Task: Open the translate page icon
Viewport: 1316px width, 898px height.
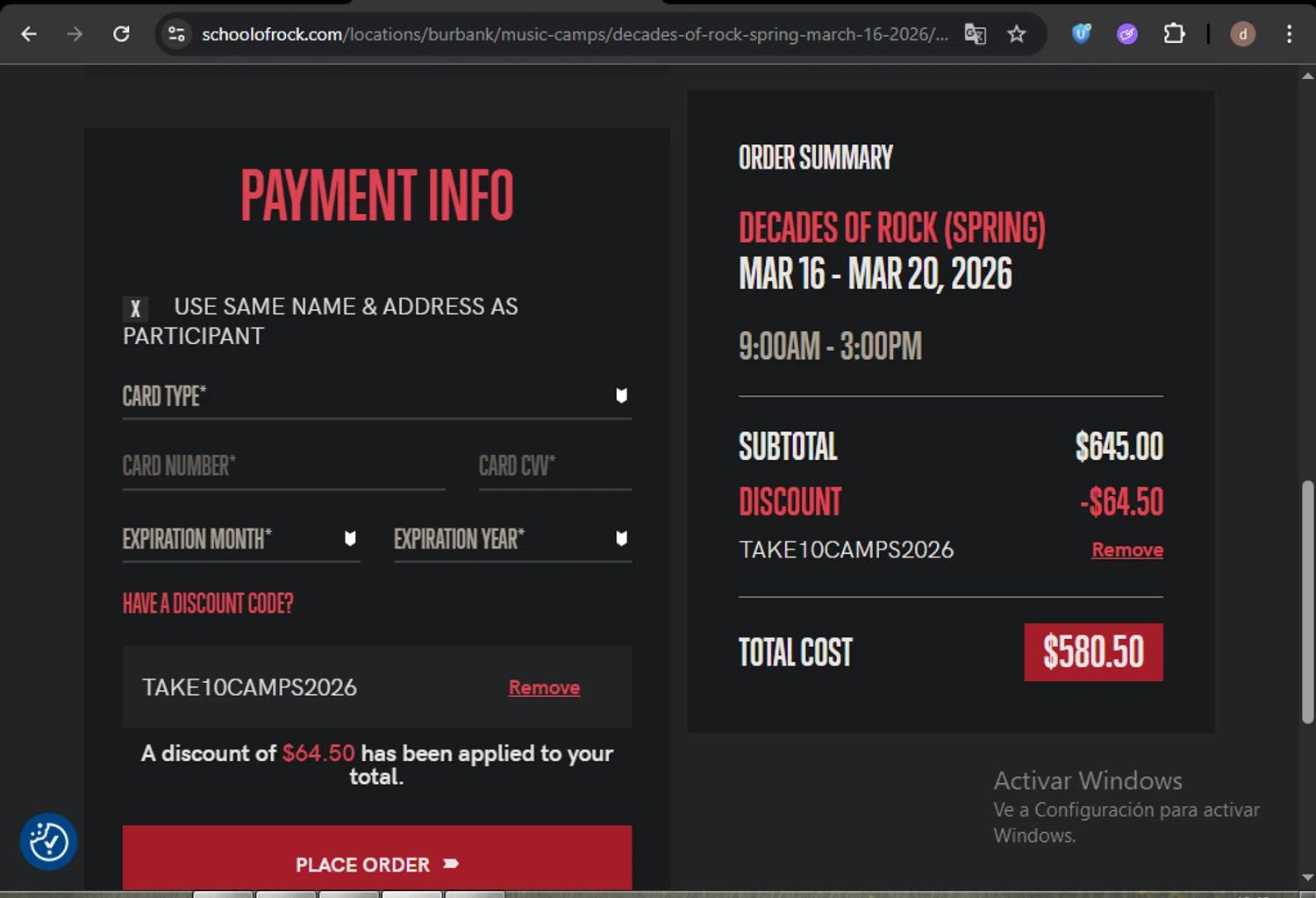Action: [x=975, y=34]
